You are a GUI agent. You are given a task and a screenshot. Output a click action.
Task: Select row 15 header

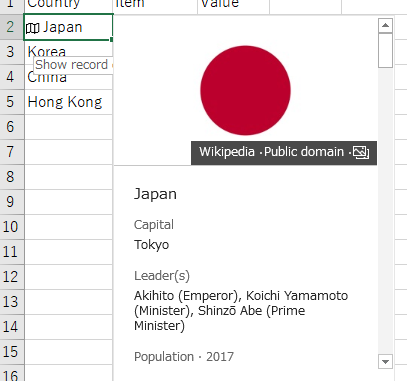point(12,352)
